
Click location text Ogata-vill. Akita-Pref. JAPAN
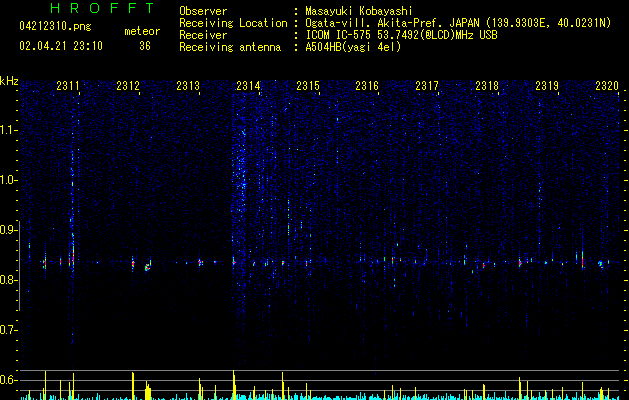[x=392, y=23]
